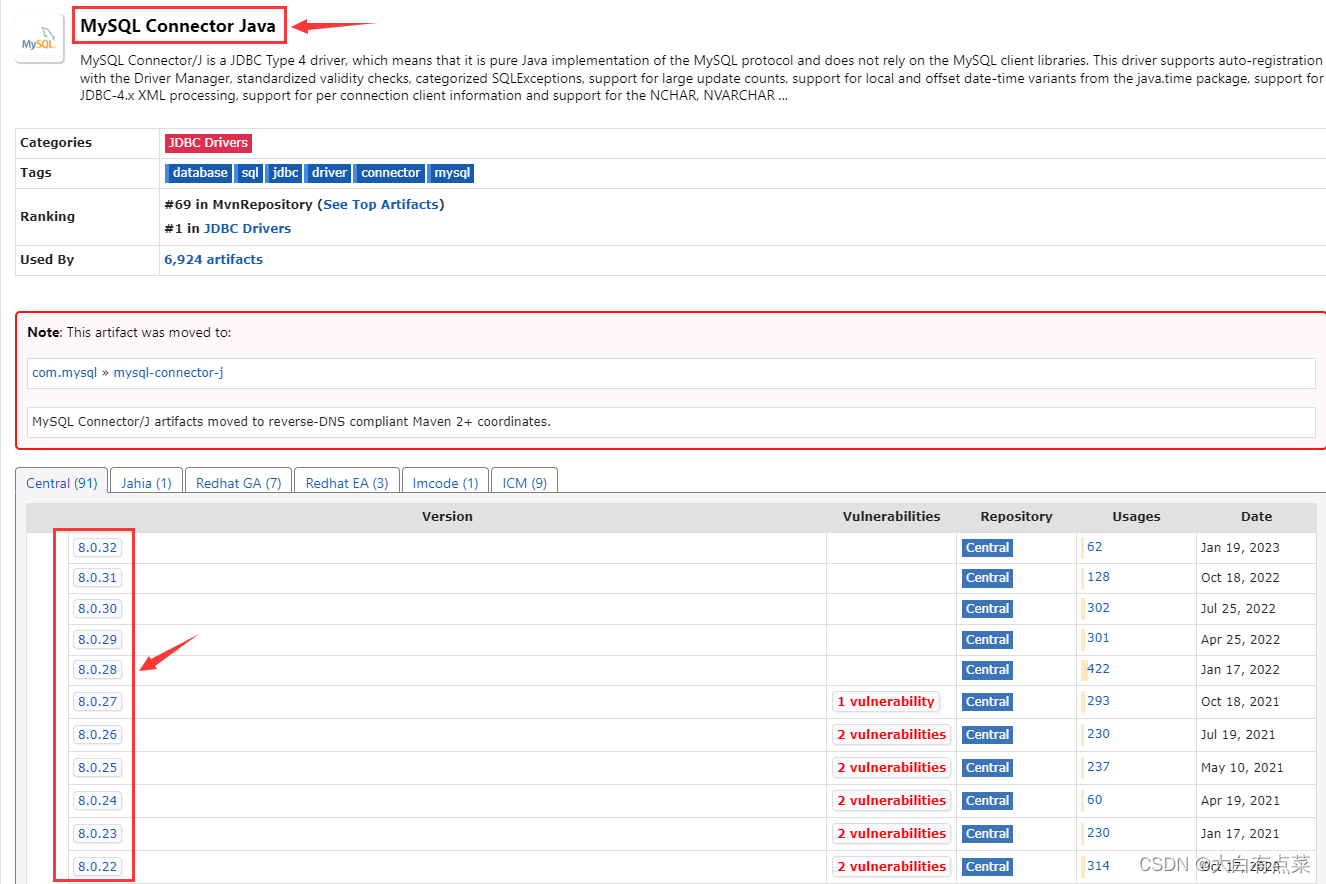The image size is (1326, 884).
Task: Select the connector tag
Action: 390,173
